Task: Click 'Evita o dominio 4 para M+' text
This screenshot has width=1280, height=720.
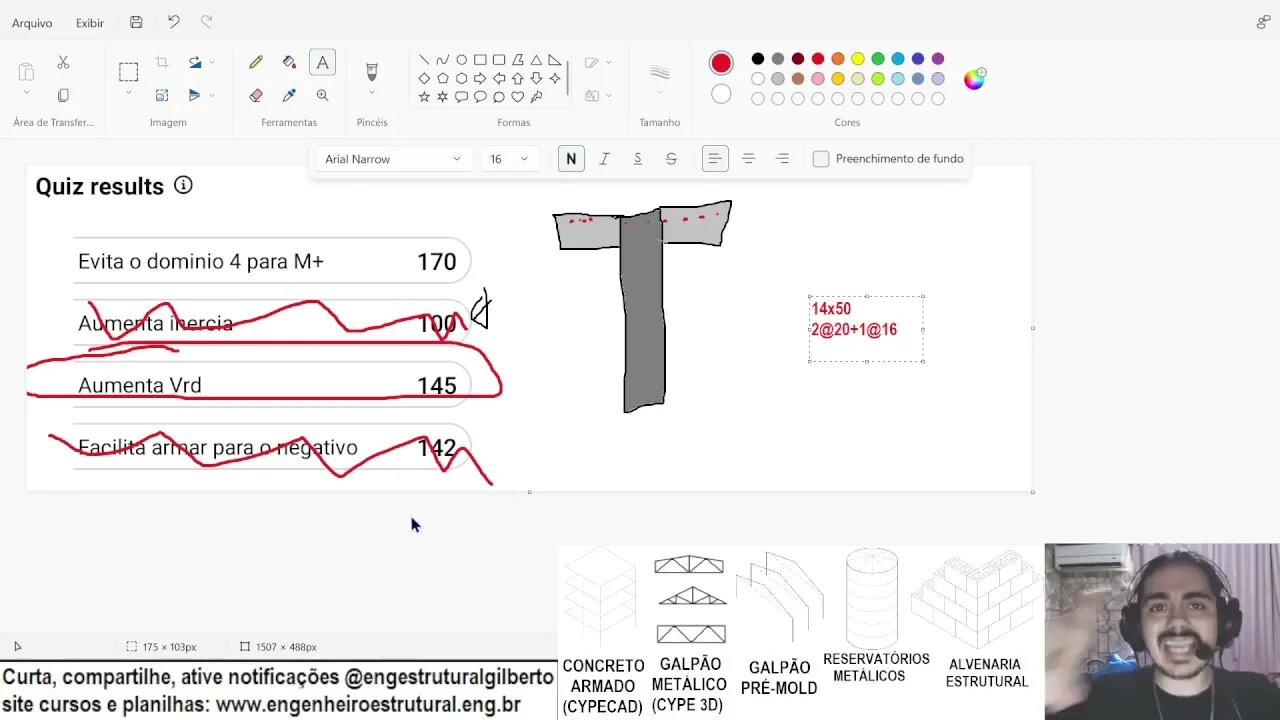Action: 201,262
